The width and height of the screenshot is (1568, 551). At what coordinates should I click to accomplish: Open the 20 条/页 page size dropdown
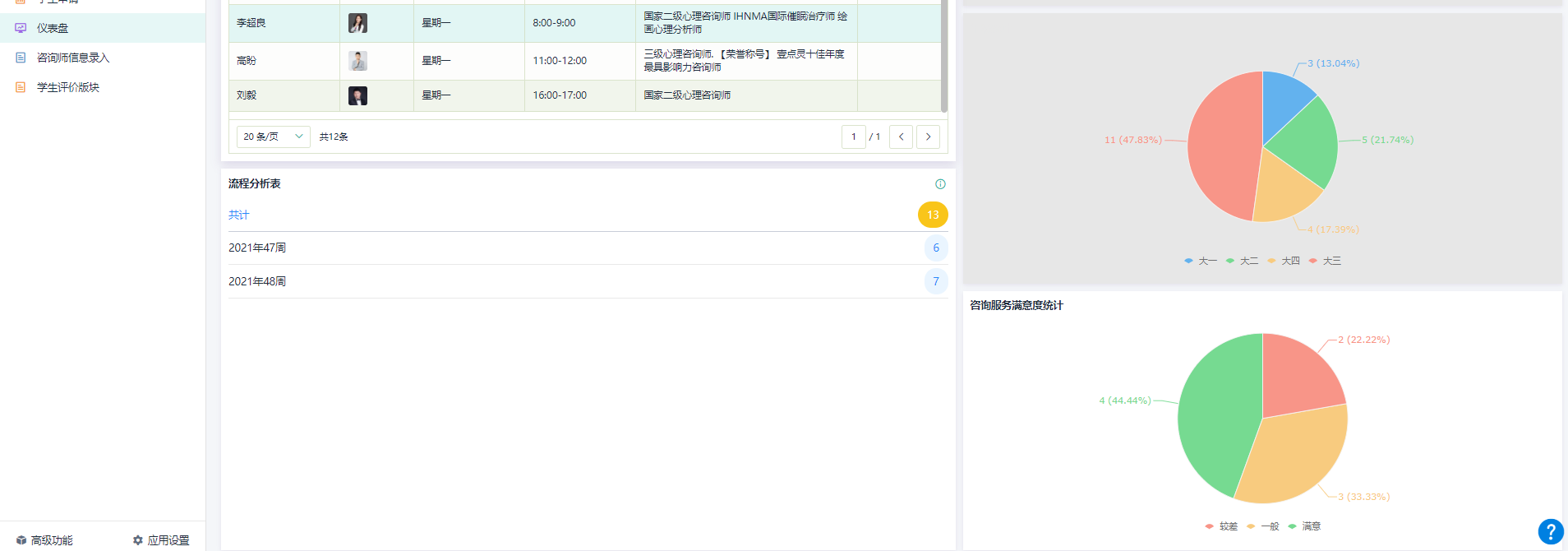[x=273, y=137]
